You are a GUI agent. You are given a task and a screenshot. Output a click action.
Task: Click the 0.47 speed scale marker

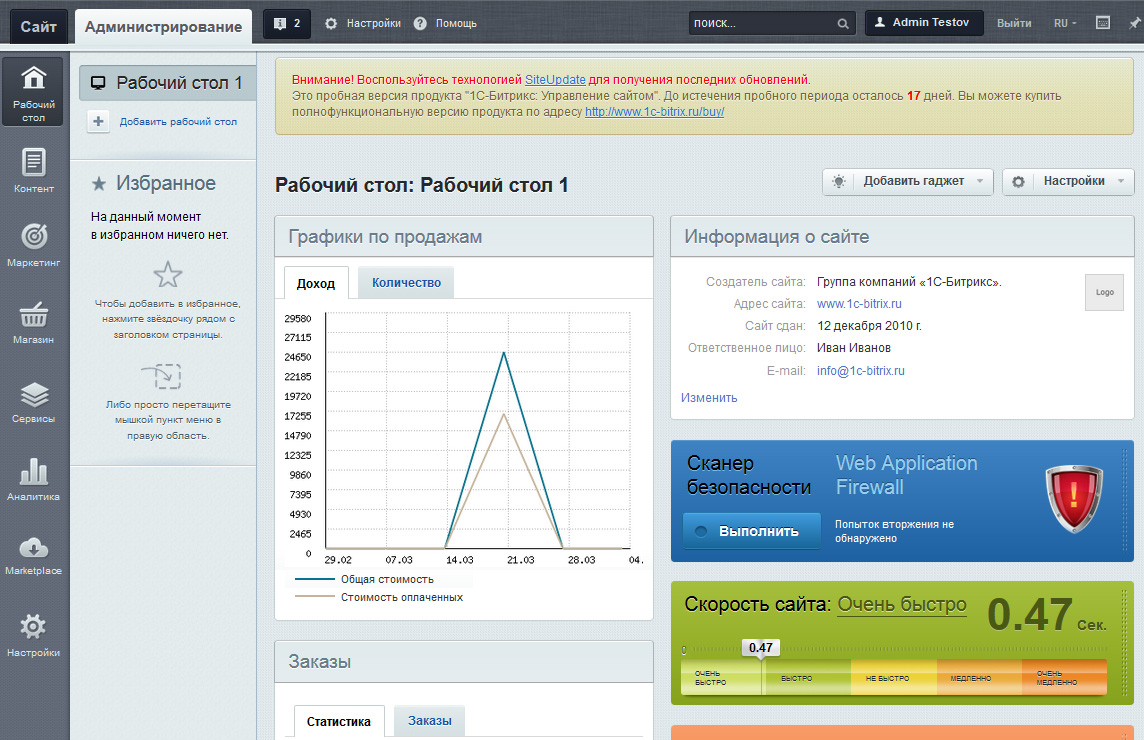click(x=761, y=648)
